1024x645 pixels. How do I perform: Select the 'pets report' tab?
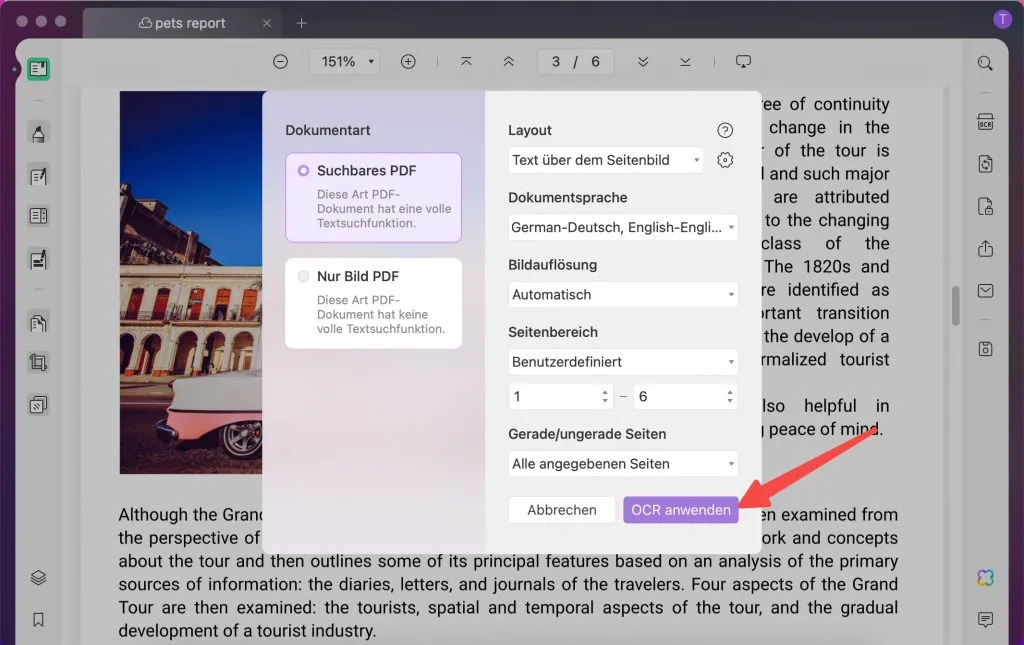(x=182, y=23)
